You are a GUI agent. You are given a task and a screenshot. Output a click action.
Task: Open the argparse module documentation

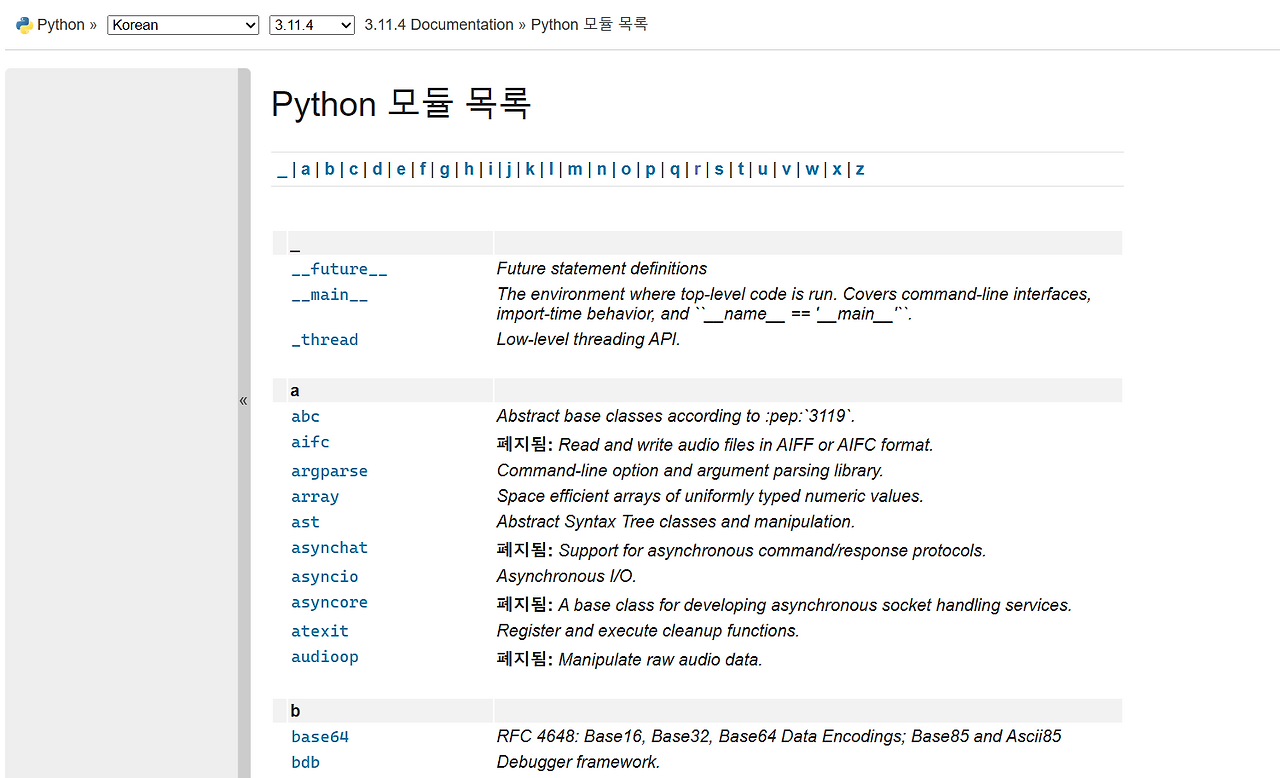click(x=329, y=470)
